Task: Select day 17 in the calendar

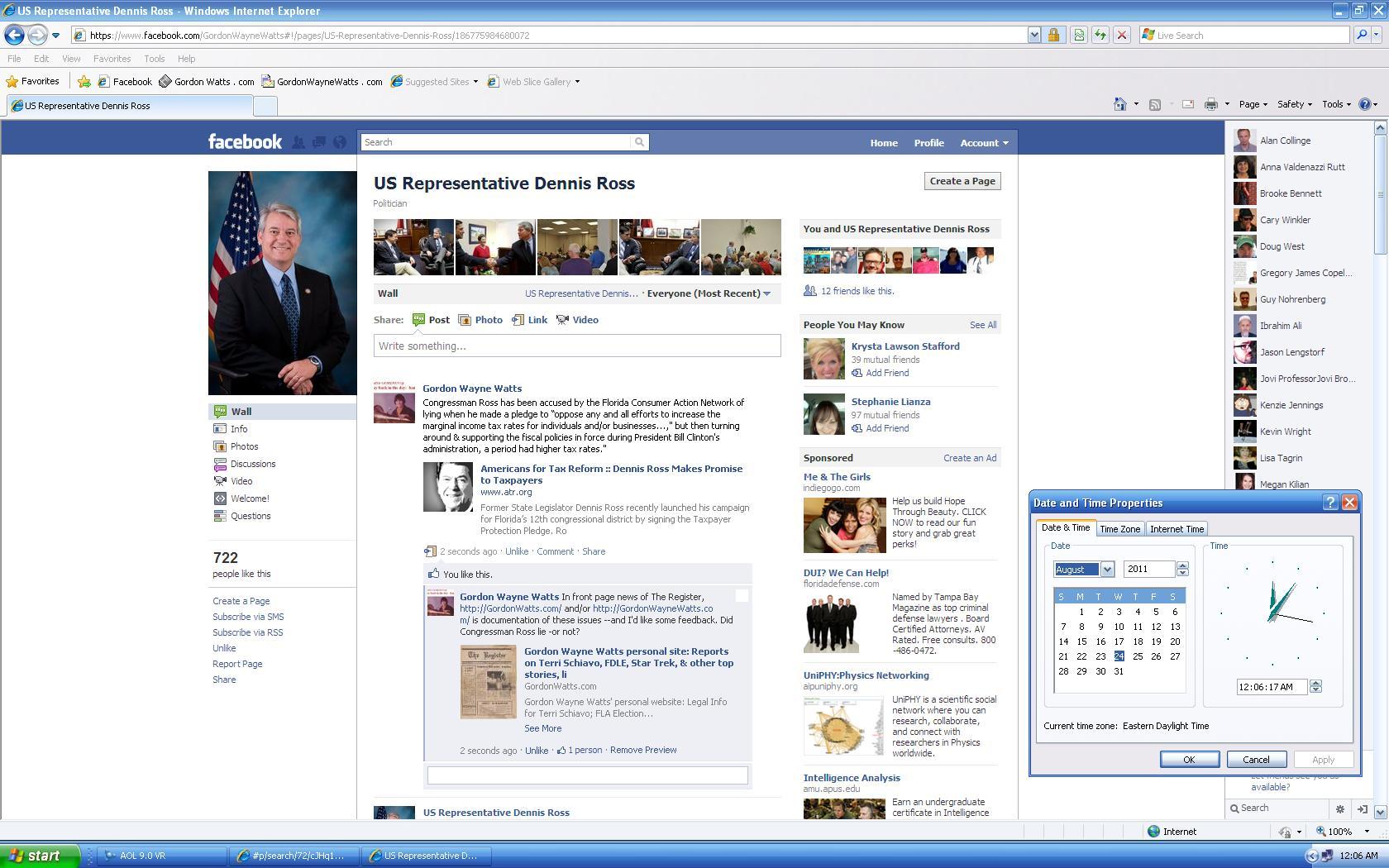Action: (x=1119, y=641)
